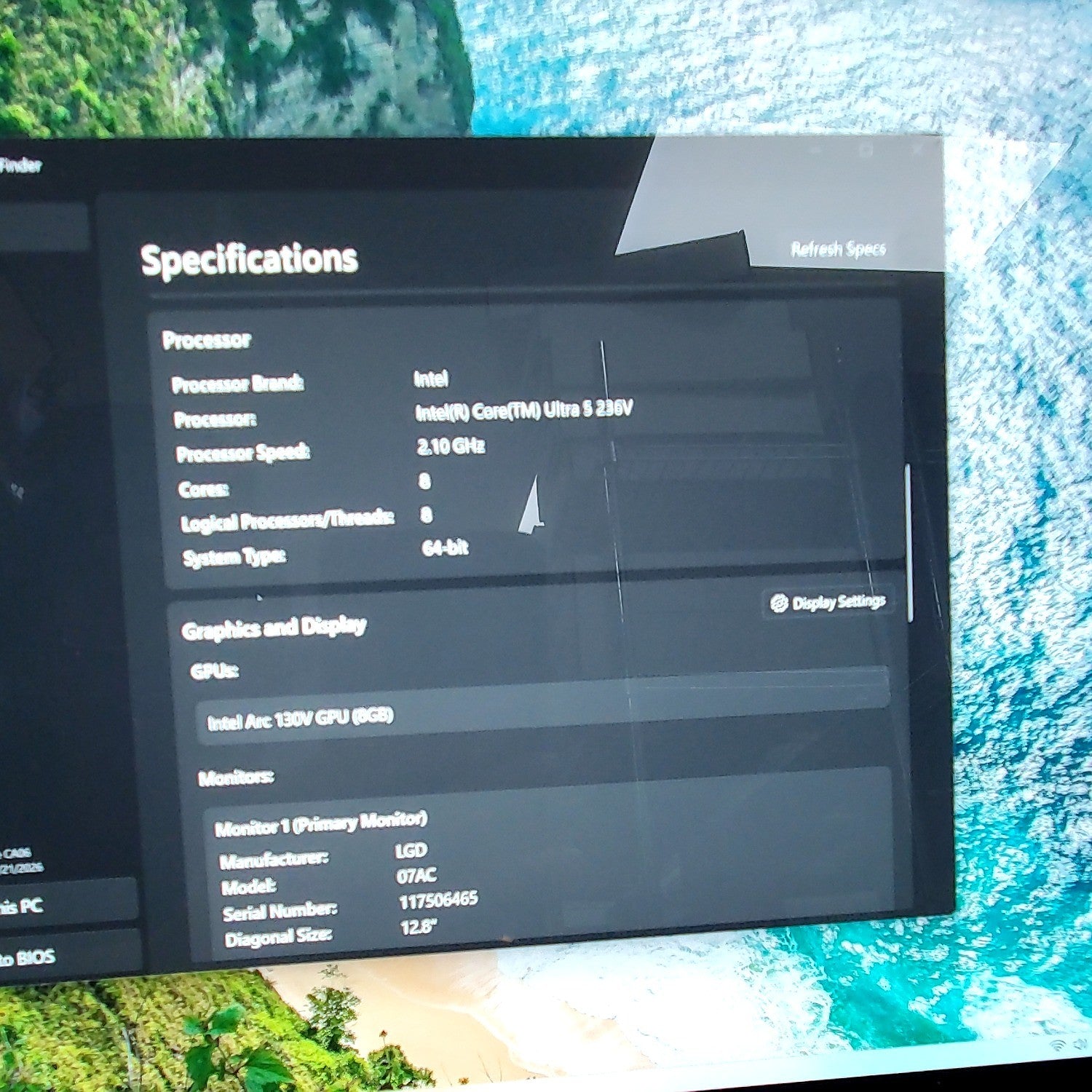Screen dimensions: 1092x1092
Task: Click the "Processor Speed:" label
Action: [243, 453]
